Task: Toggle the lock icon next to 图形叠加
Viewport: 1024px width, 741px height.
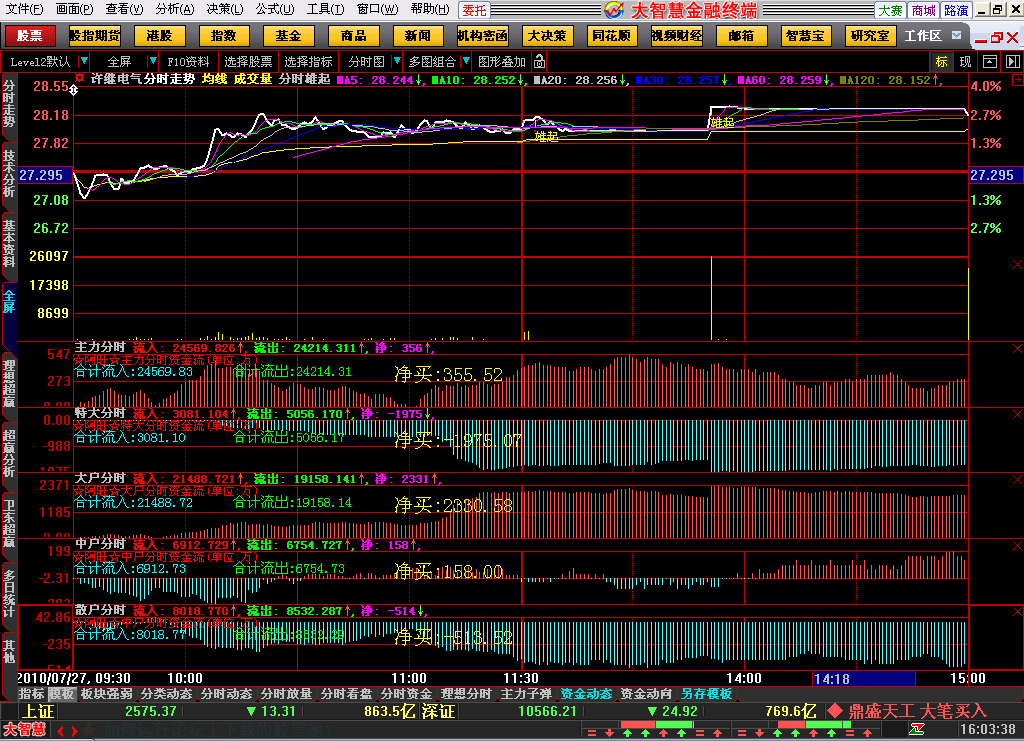Action: 539,61
